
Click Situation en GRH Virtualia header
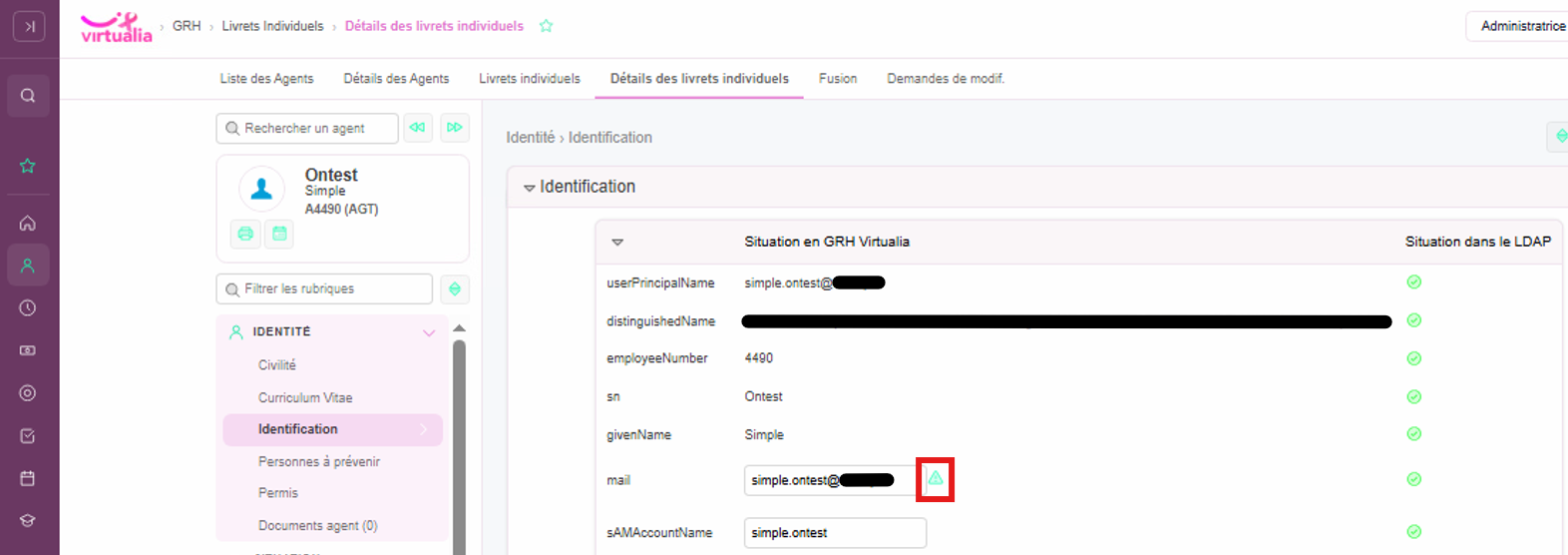pos(827,242)
